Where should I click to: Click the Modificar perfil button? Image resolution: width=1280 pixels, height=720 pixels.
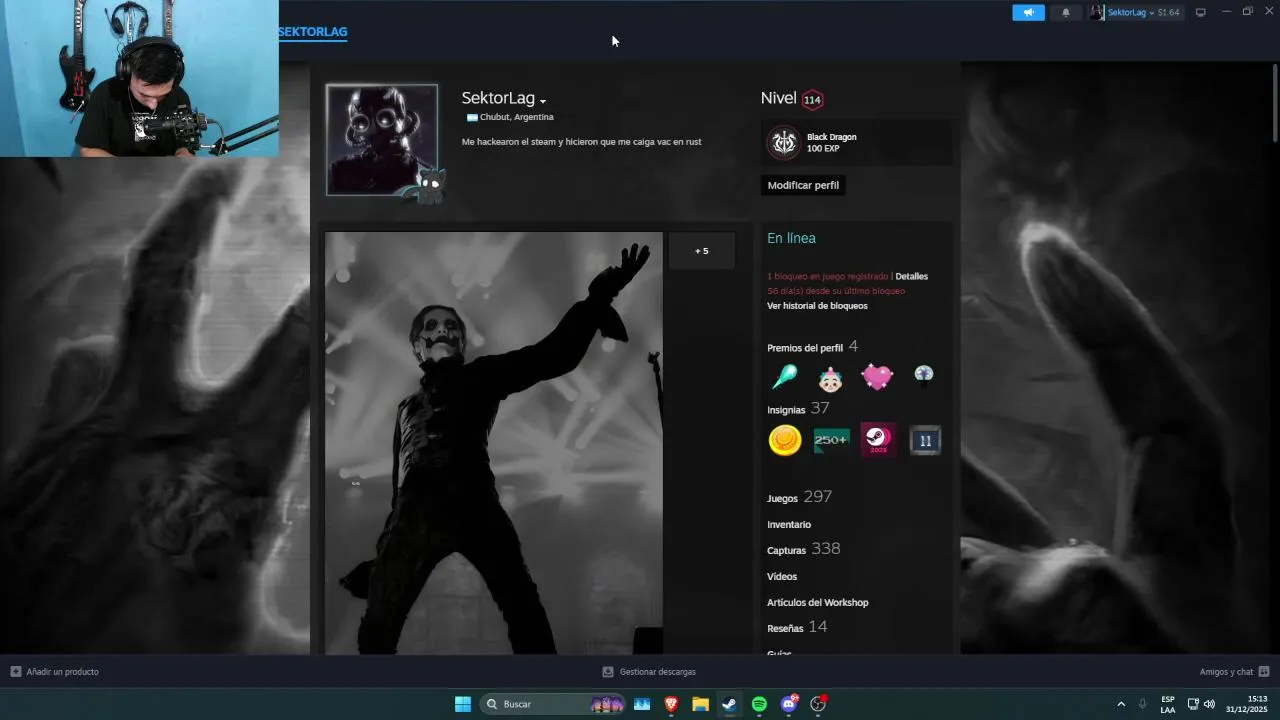pos(803,185)
